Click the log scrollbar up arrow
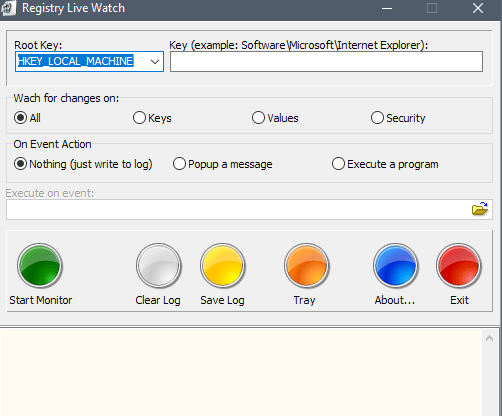Screen dimensions: 502x416 click(x=489, y=339)
